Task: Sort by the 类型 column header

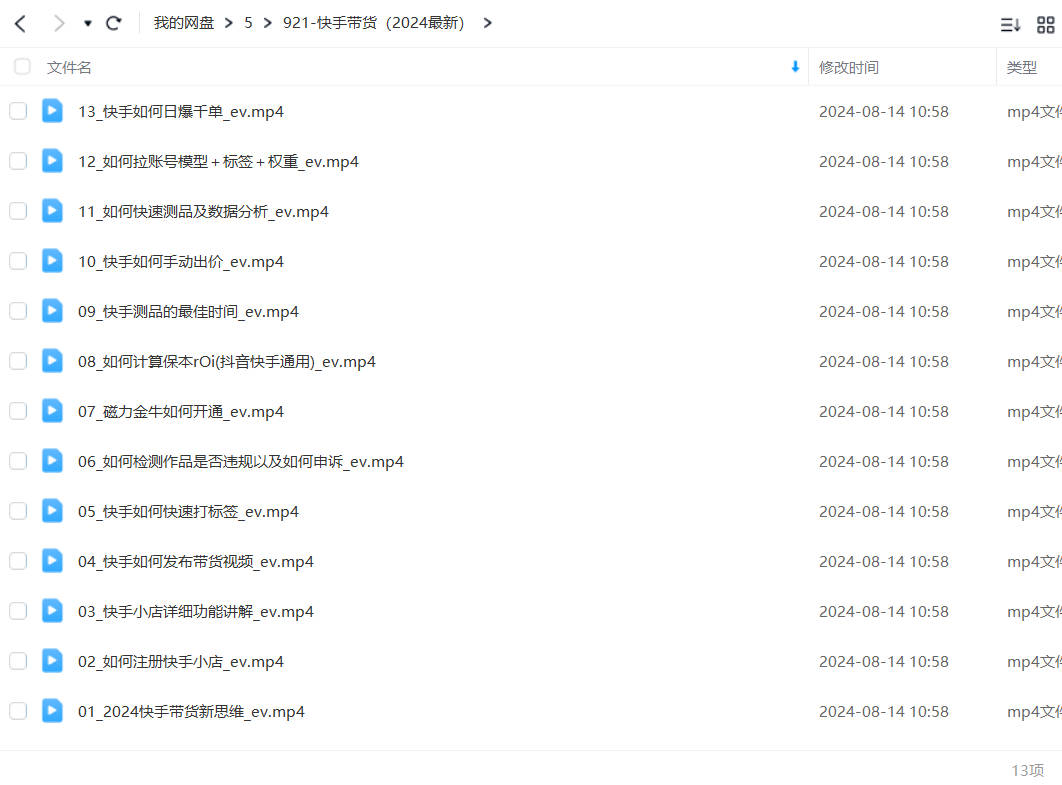Action: [1021, 68]
